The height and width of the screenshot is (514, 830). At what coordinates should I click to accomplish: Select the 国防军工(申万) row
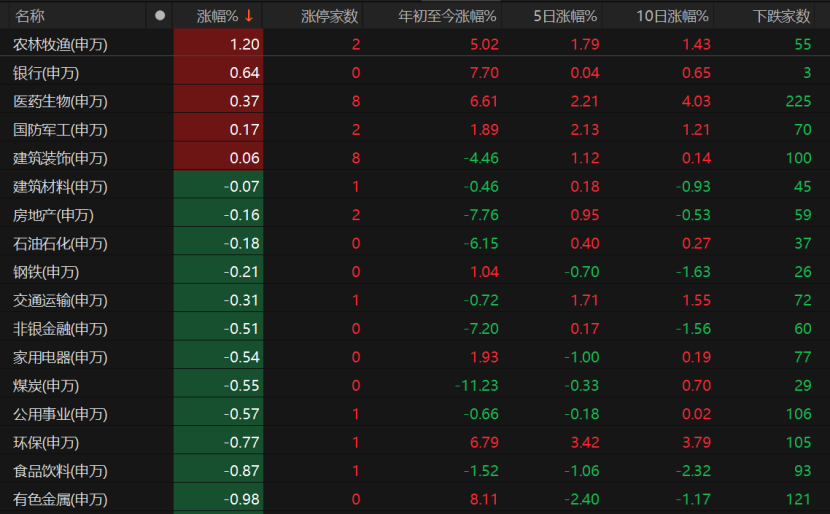tap(60, 129)
